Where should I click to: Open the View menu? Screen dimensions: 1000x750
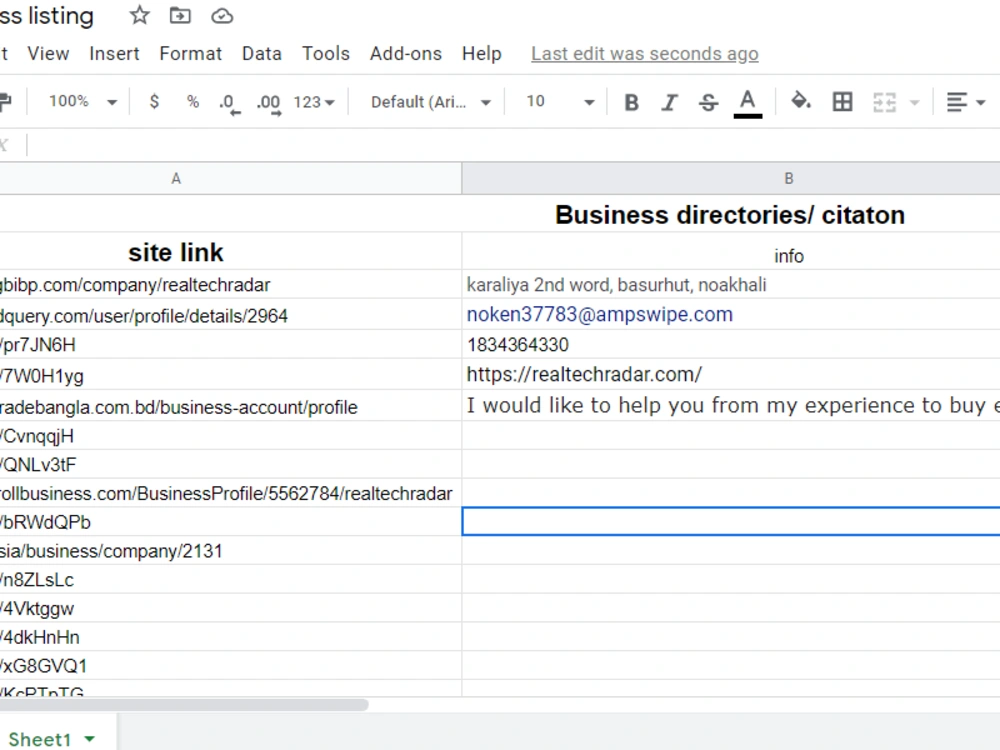tap(48, 54)
